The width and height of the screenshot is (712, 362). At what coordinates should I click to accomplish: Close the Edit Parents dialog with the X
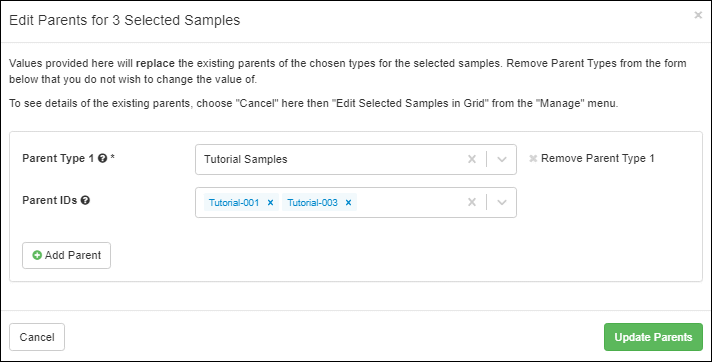tap(698, 15)
